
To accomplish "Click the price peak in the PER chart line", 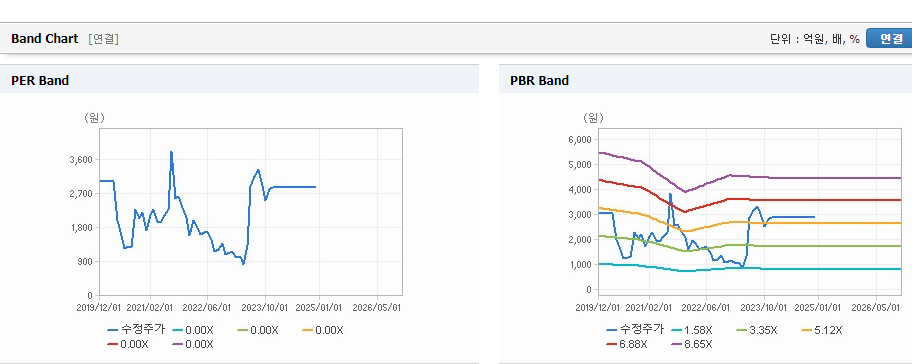I will tap(171, 152).
